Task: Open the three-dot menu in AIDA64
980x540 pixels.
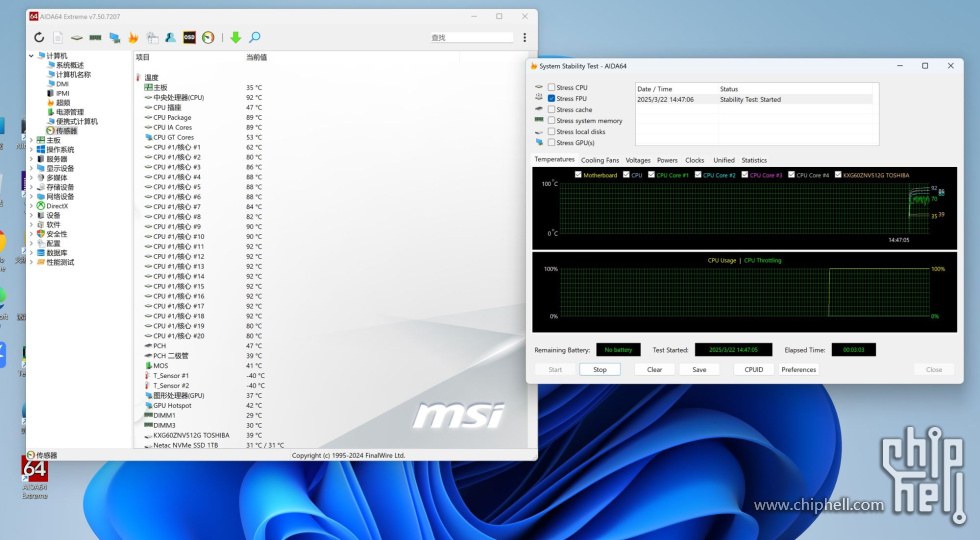Action: pyautogui.click(x=524, y=38)
